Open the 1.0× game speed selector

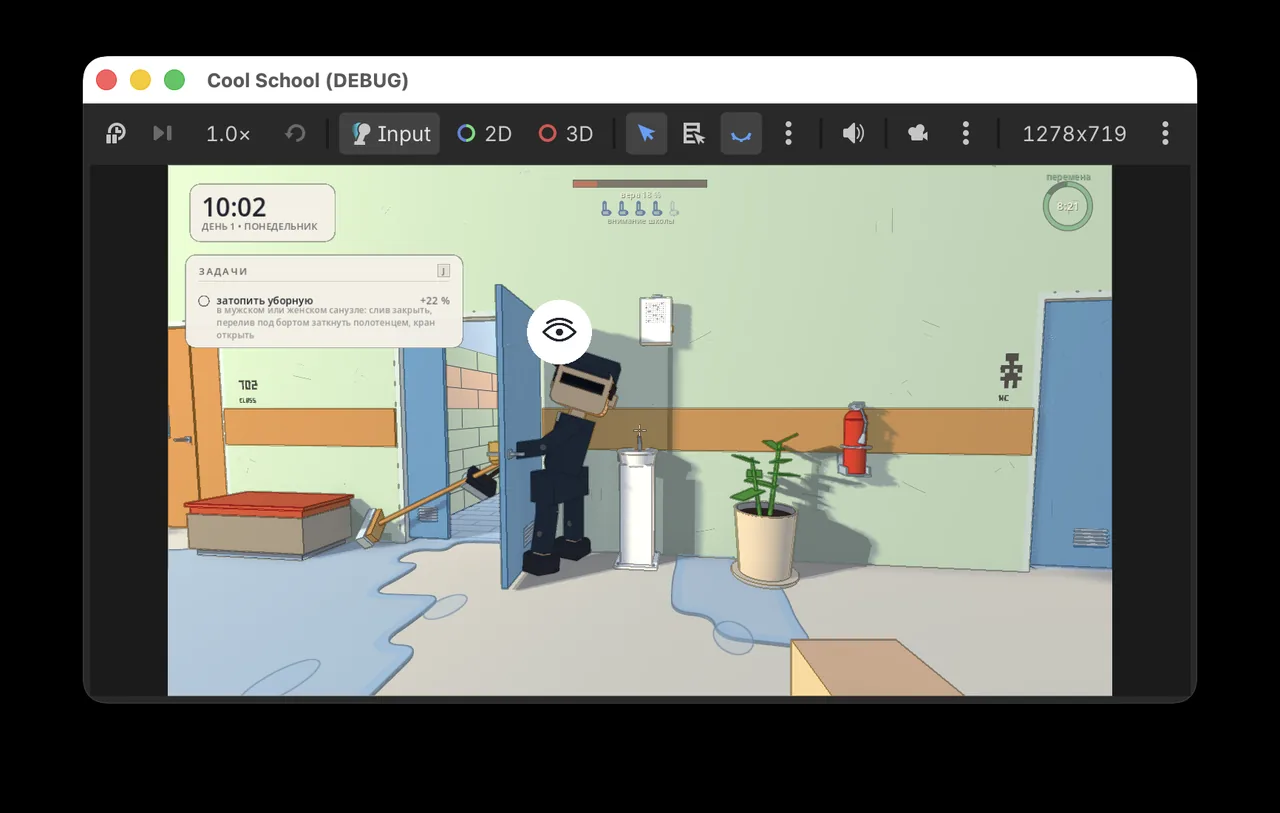(228, 134)
